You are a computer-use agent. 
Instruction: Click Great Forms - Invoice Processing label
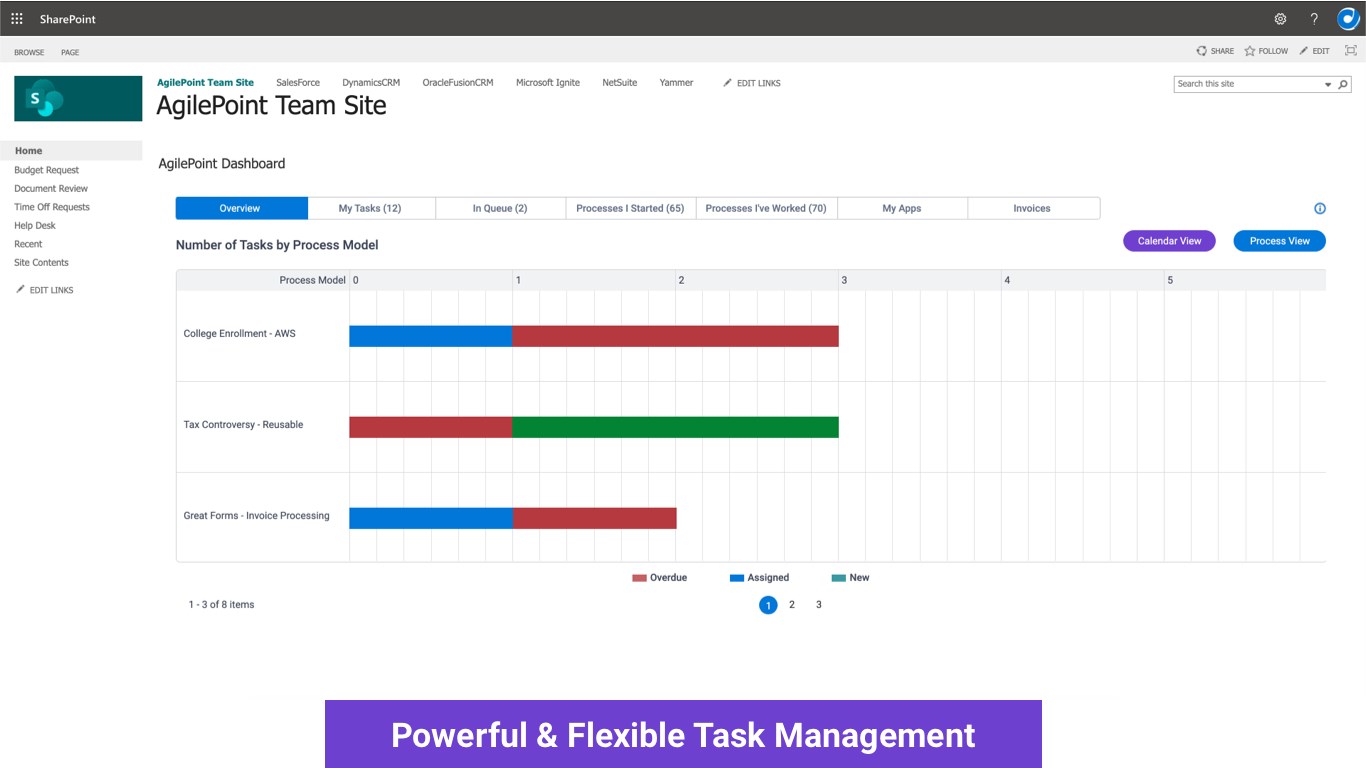pos(256,516)
